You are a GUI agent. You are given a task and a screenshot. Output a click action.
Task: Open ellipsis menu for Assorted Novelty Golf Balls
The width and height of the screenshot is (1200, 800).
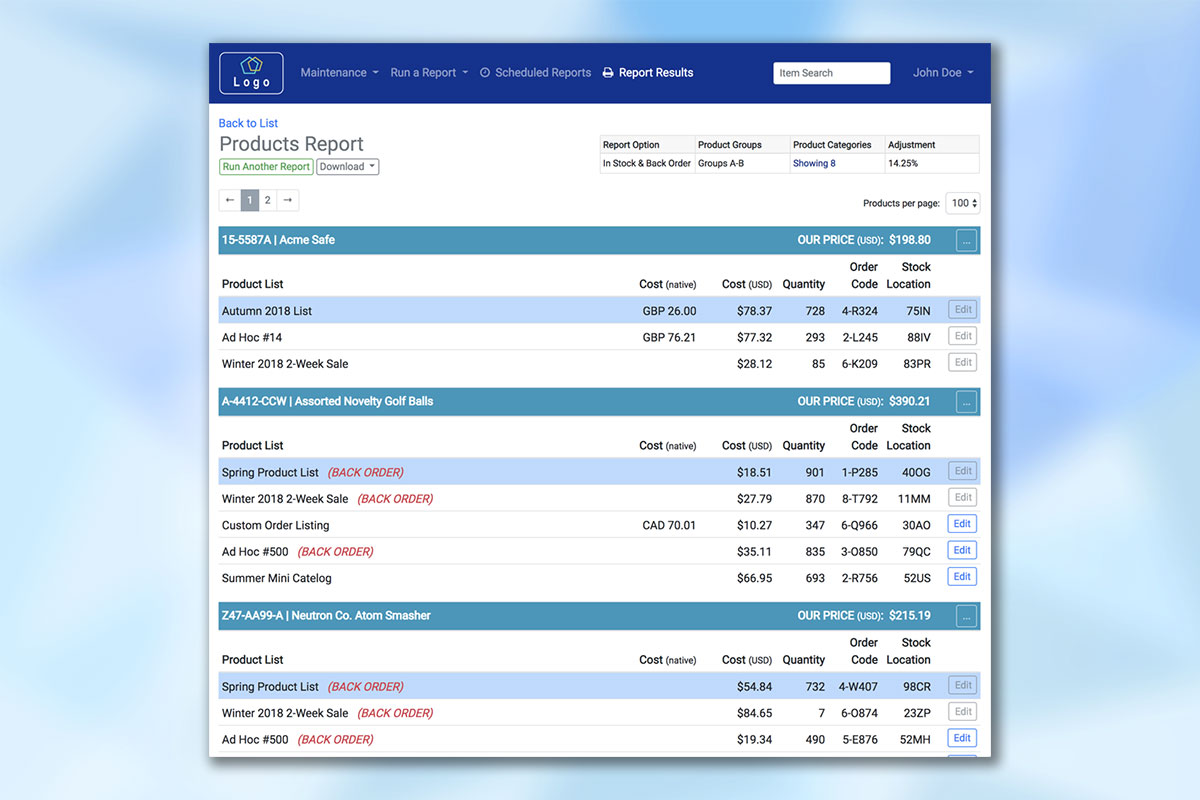click(966, 402)
